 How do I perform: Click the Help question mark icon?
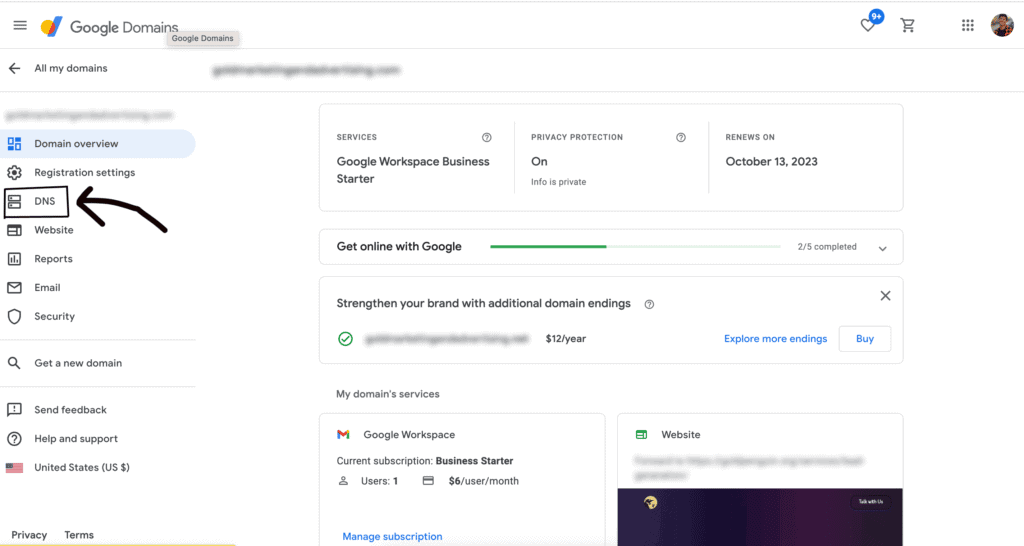click(14, 439)
